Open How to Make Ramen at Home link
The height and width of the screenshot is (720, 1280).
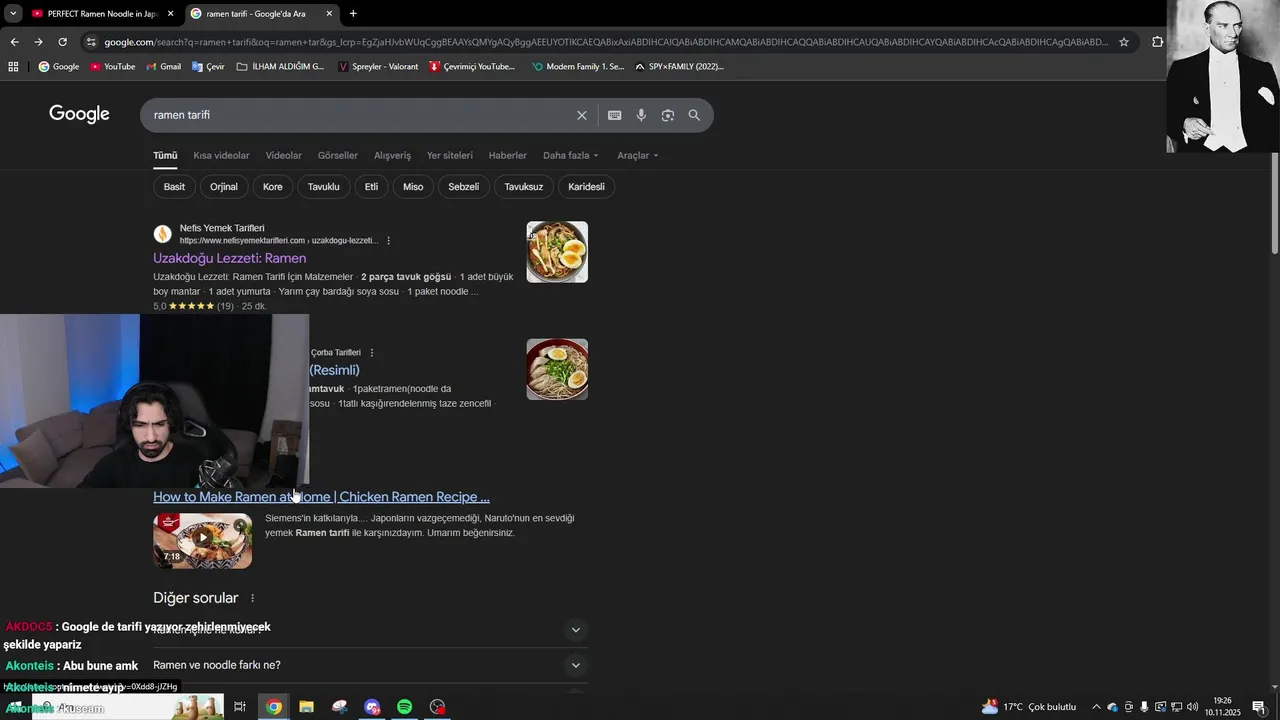coord(321,497)
